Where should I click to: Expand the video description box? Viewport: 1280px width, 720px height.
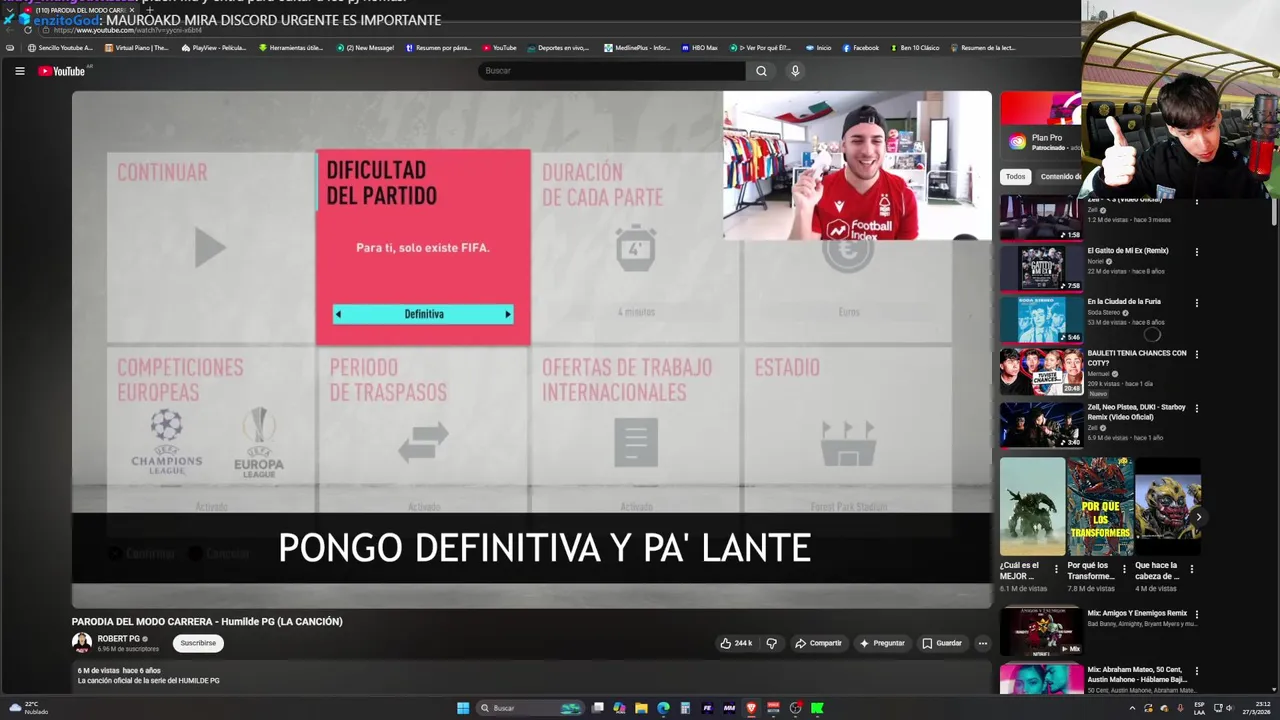[530, 676]
